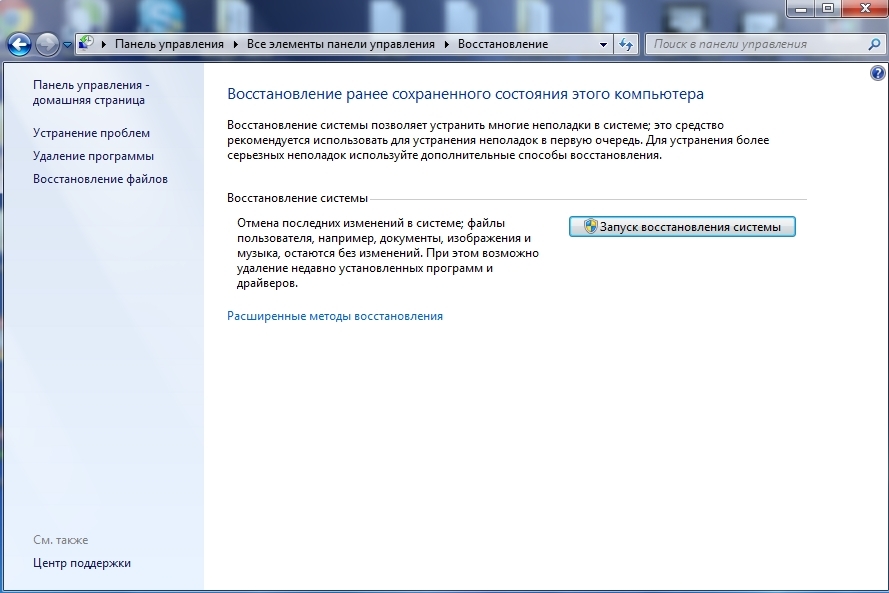Open Восстановление файлов link

[100, 179]
